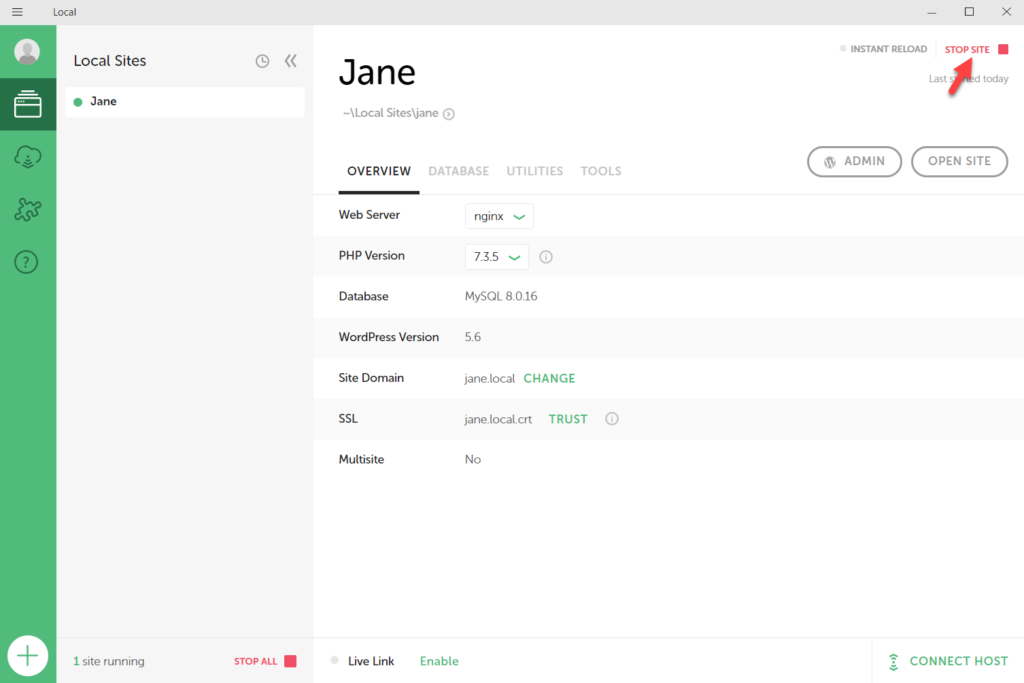This screenshot has width=1024, height=683.
Task: Click Stop All text
Action: click(256, 661)
